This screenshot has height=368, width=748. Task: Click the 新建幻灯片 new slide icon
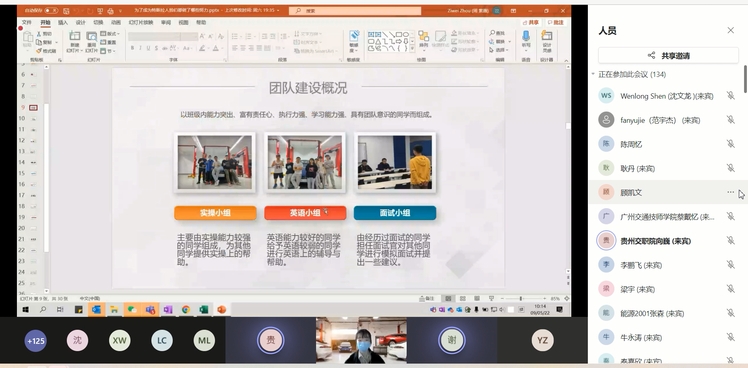75,36
